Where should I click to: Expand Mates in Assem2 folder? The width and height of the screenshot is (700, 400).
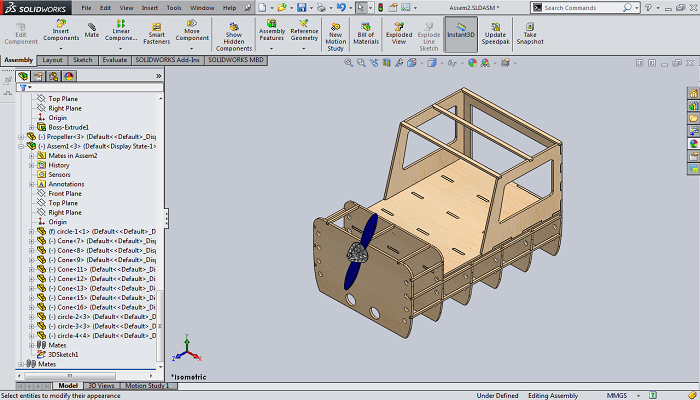pyautogui.click(x=31, y=155)
